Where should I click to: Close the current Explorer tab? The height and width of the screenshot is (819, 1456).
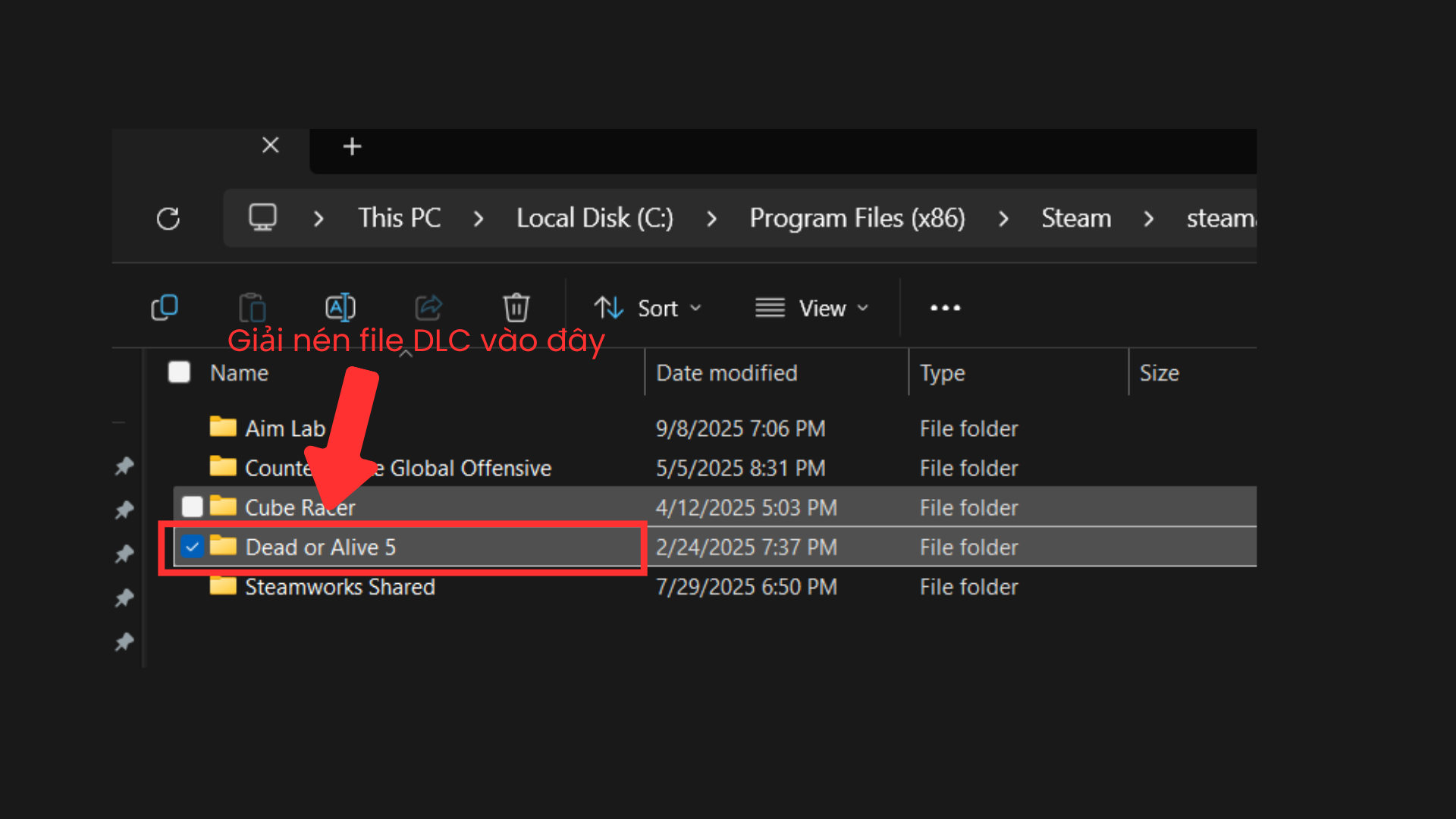(x=271, y=146)
